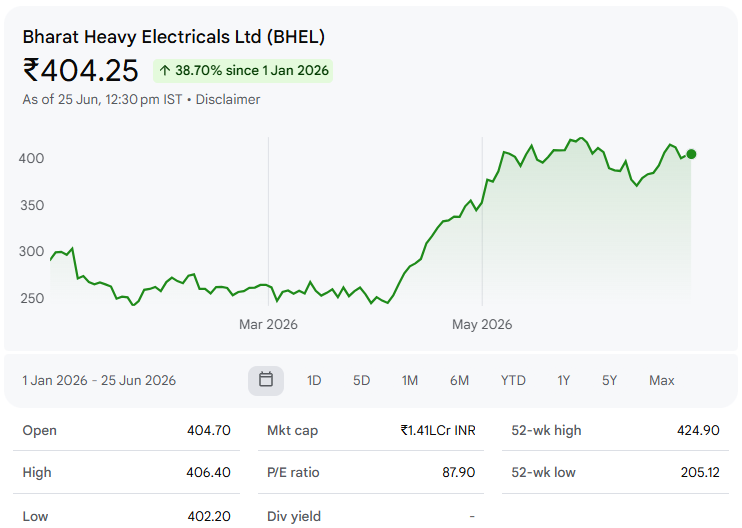Click the 400 y-axis label

pos(31,158)
